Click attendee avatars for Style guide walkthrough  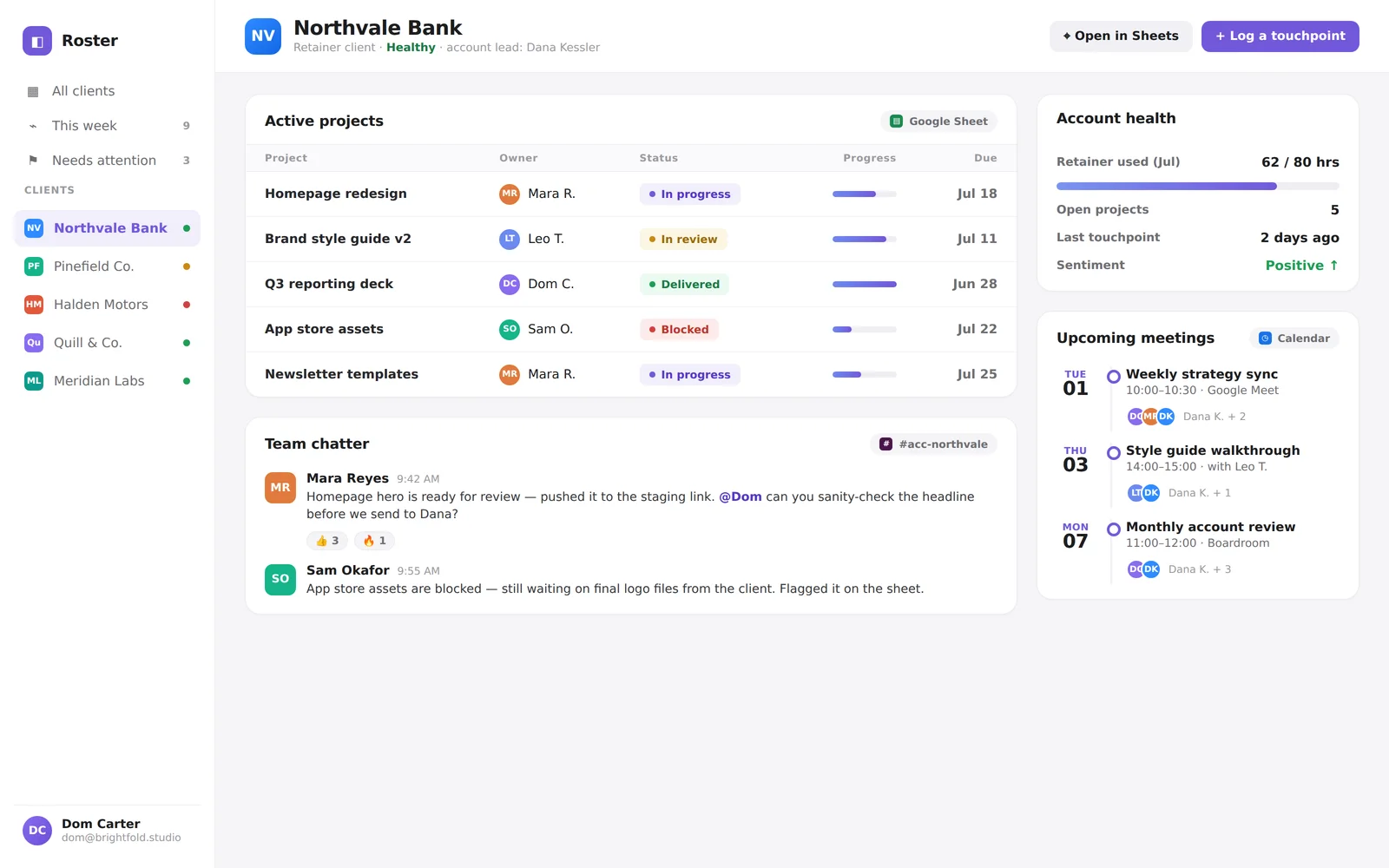(1144, 493)
